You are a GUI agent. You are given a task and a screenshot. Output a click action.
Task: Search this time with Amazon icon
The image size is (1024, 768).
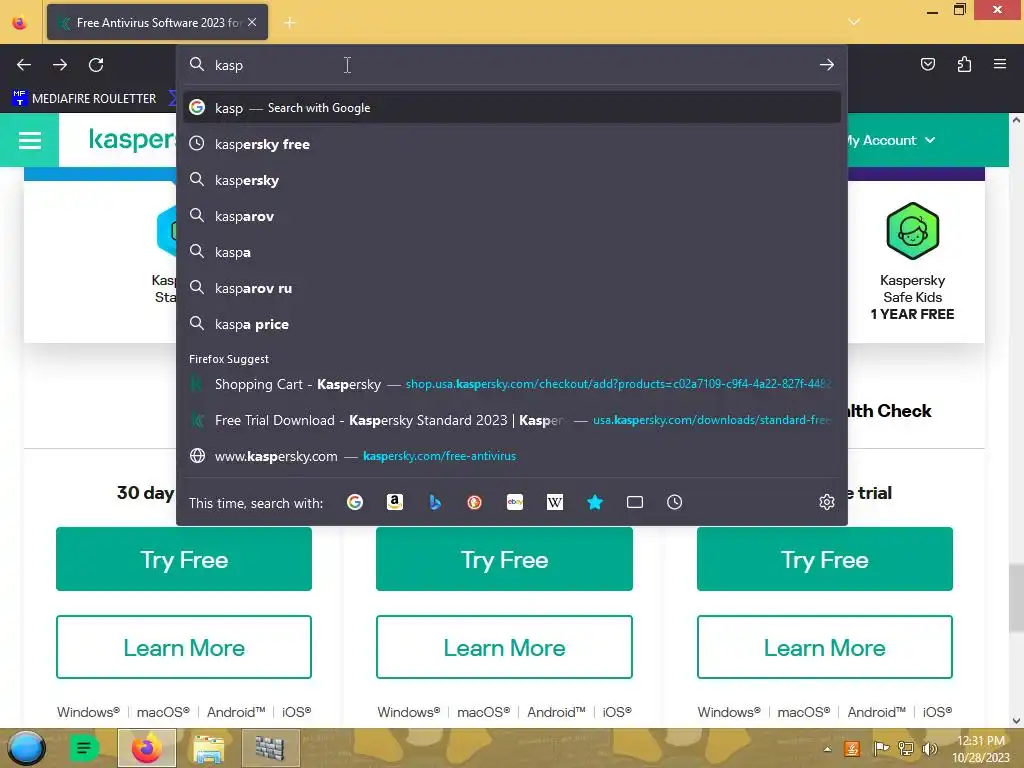(x=395, y=502)
